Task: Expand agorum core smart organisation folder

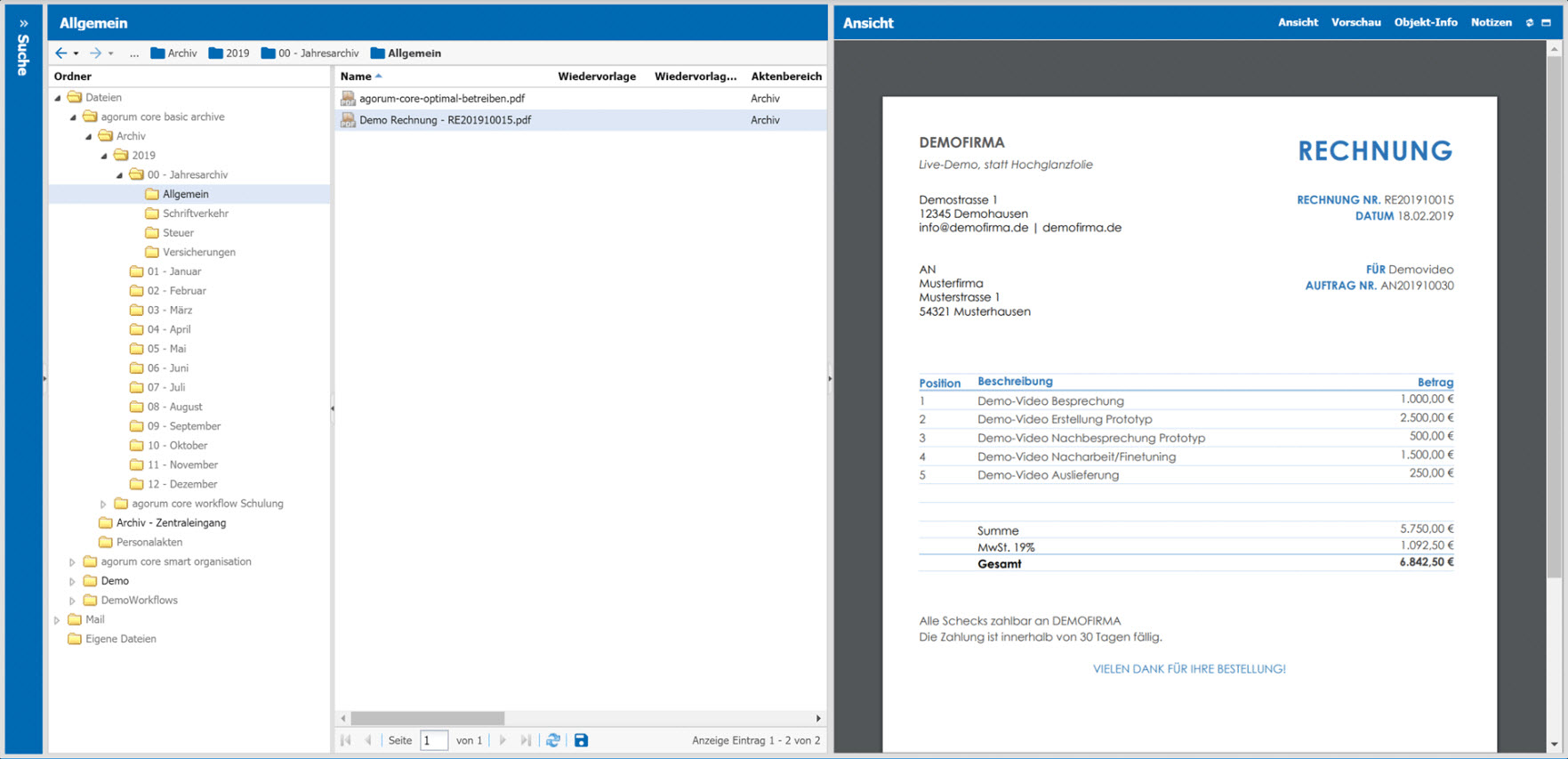Action: [73, 562]
